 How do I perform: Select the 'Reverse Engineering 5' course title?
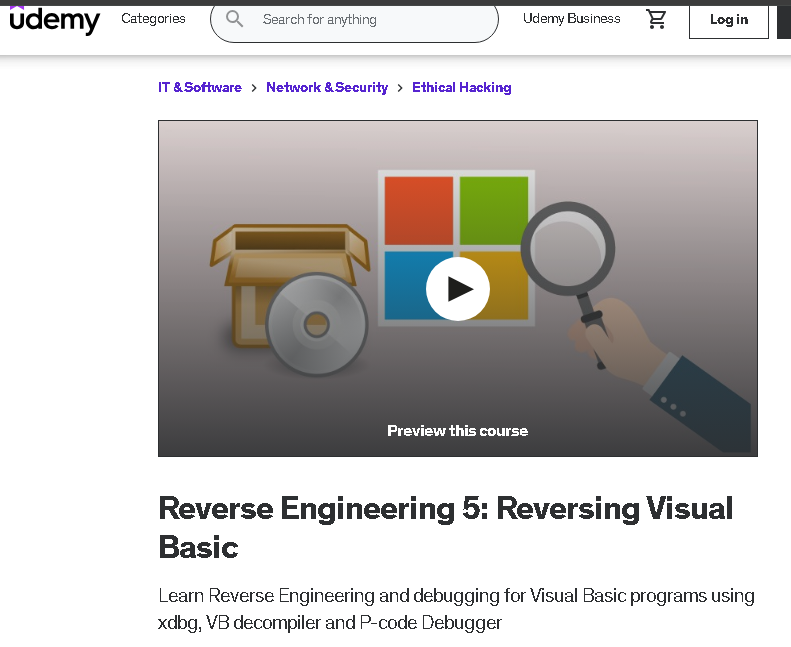pyautogui.click(x=445, y=527)
